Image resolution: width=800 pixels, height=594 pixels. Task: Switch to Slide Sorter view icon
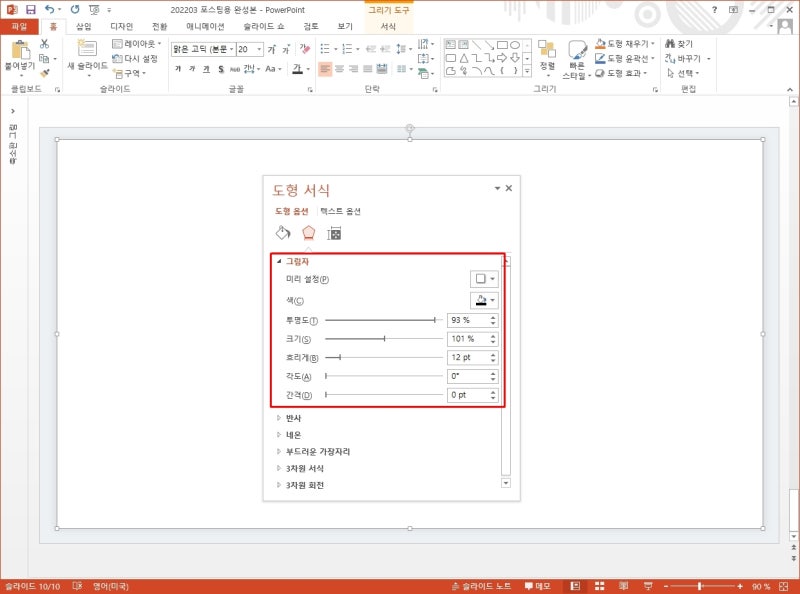tap(597, 586)
